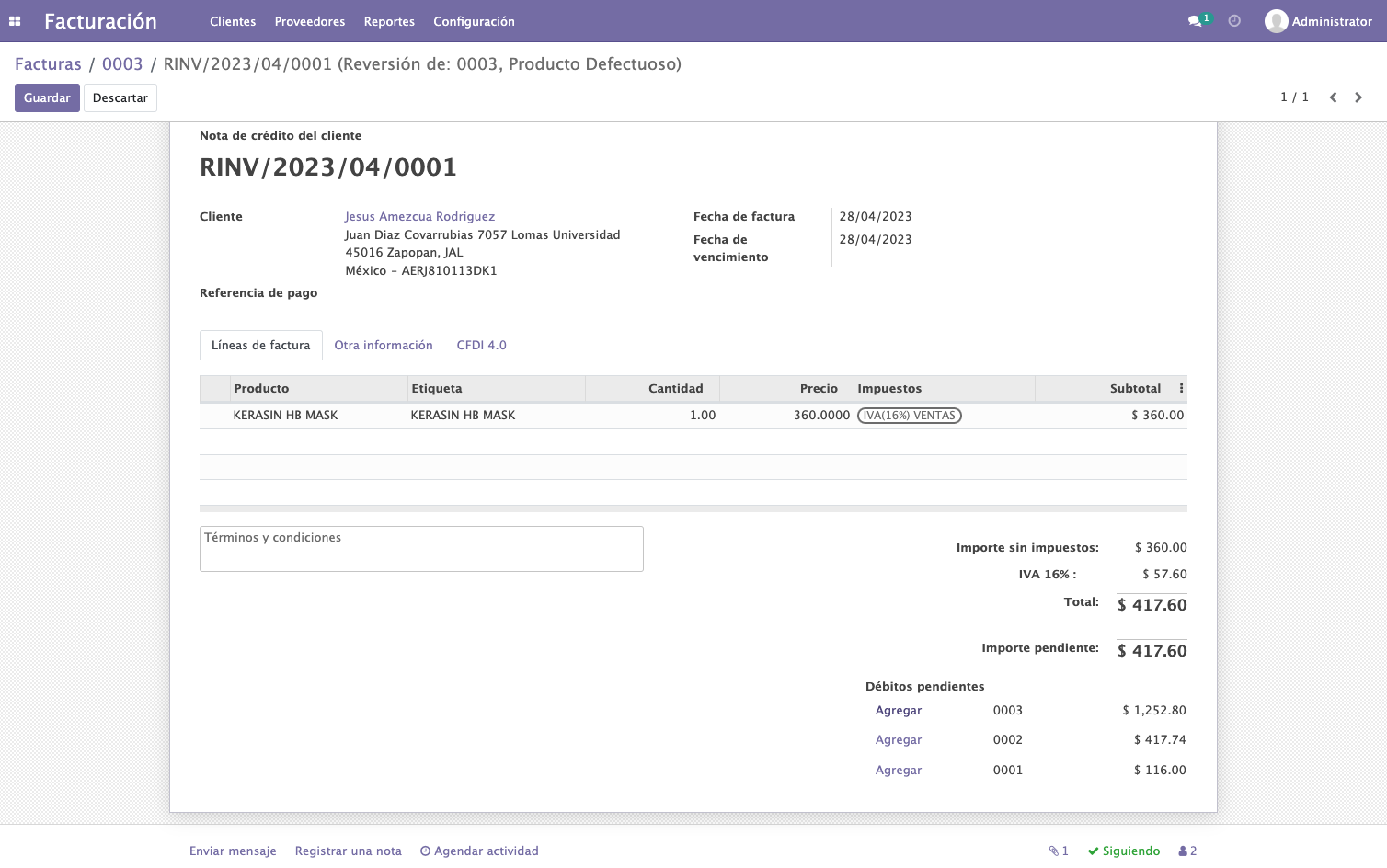Click the Administrator avatar picture

pyautogui.click(x=1276, y=21)
